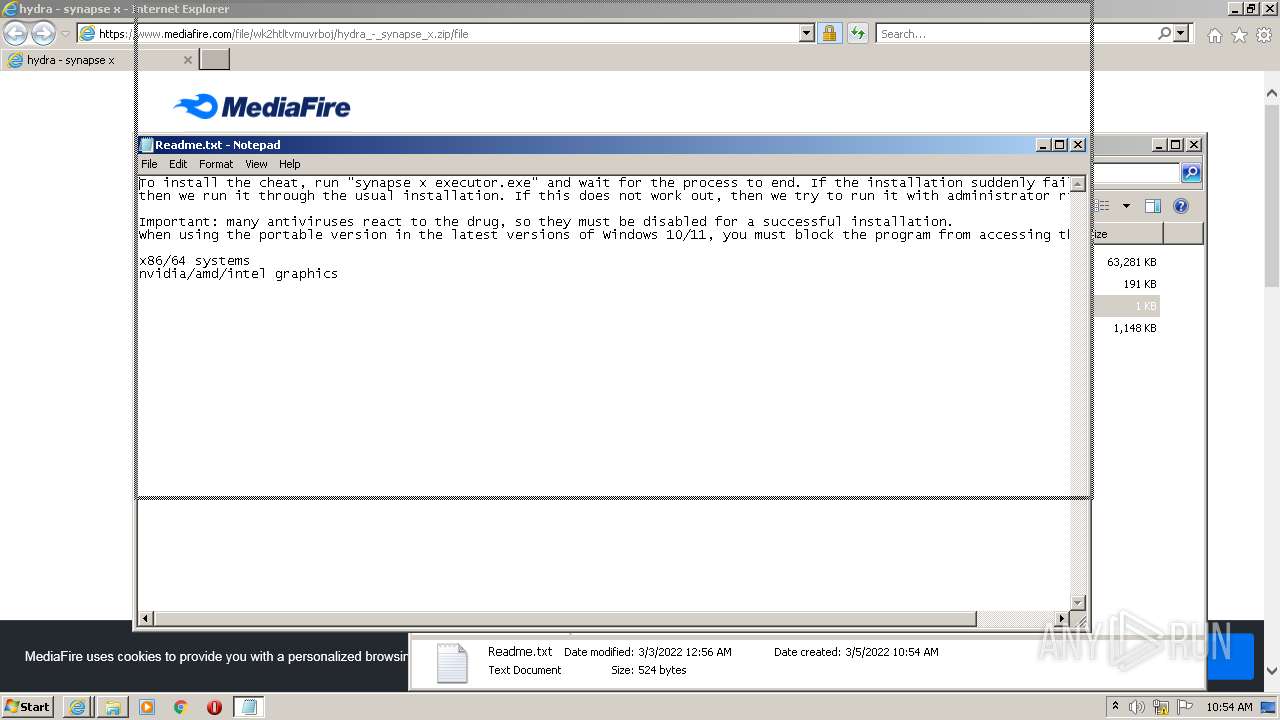Click the up arrow of Notepad's vertical scrollbar
This screenshot has width=1280, height=720.
point(1078,184)
